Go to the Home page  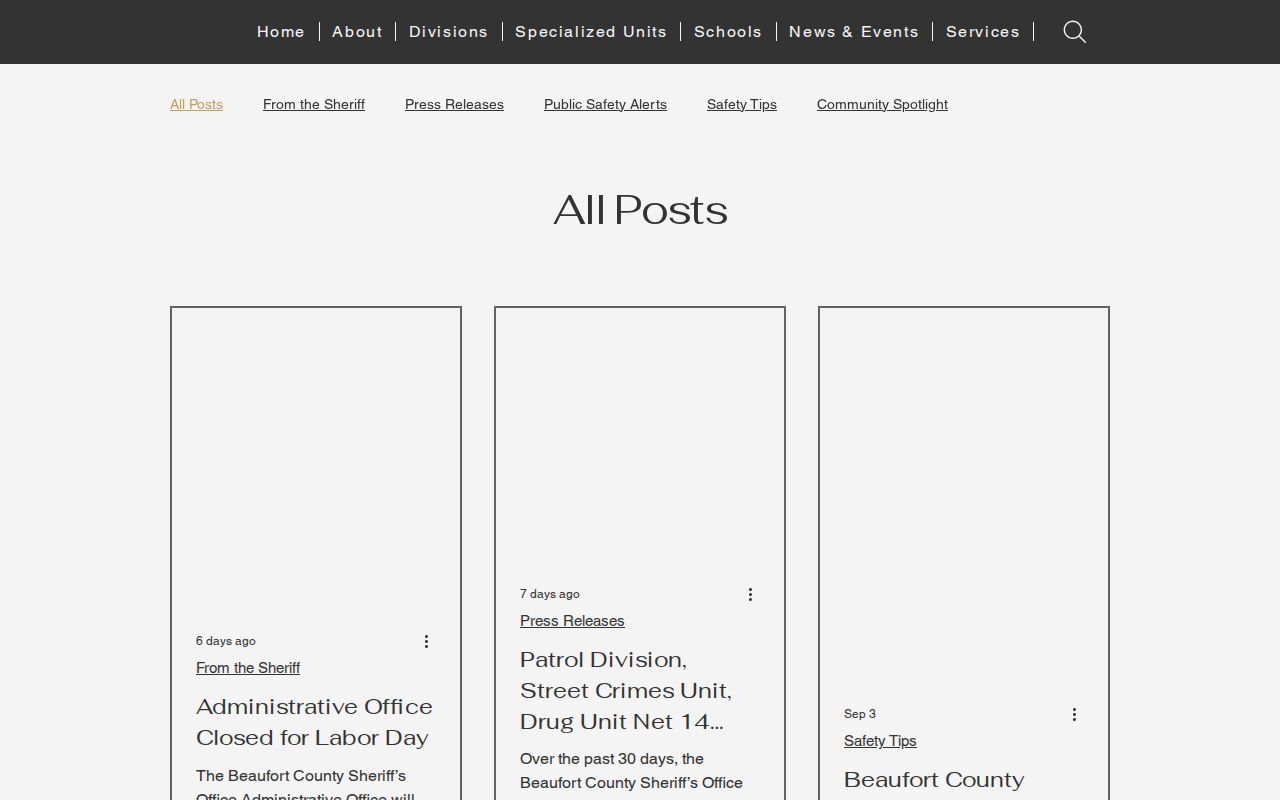(281, 32)
